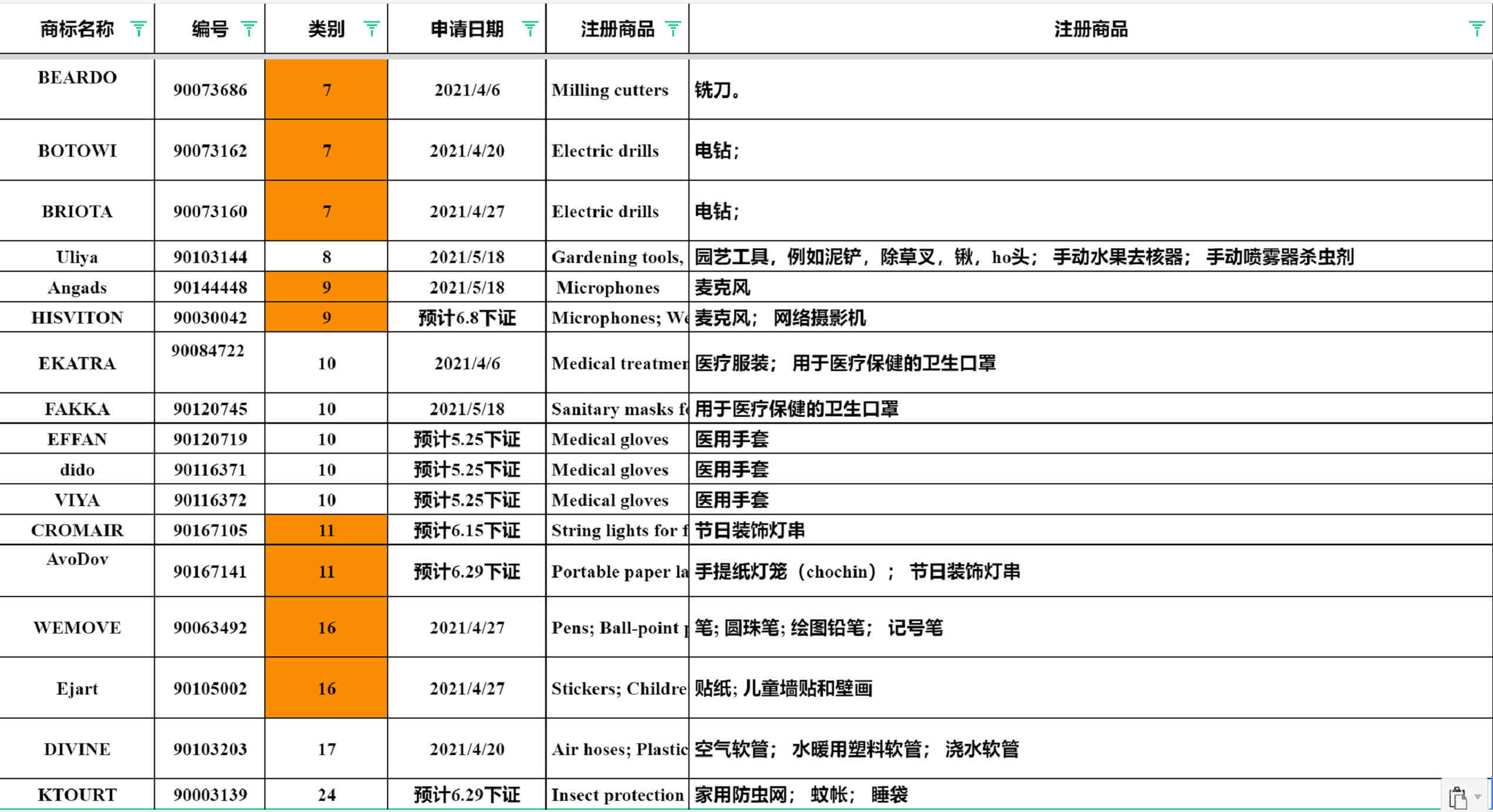
Task: Select cell Angads
Action: coord(77,287)
